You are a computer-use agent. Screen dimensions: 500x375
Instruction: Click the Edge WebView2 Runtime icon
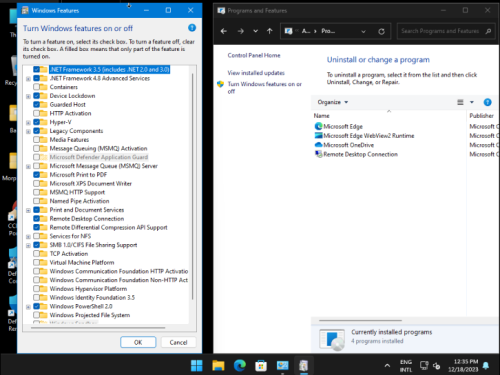point(318,136)
